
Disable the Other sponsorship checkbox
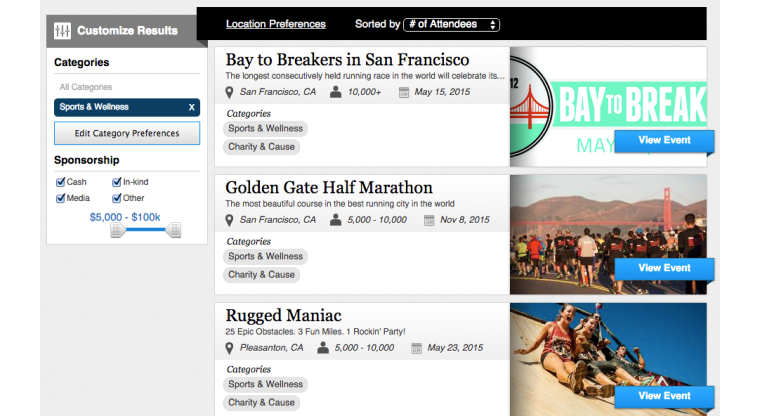tap(117, 198)
